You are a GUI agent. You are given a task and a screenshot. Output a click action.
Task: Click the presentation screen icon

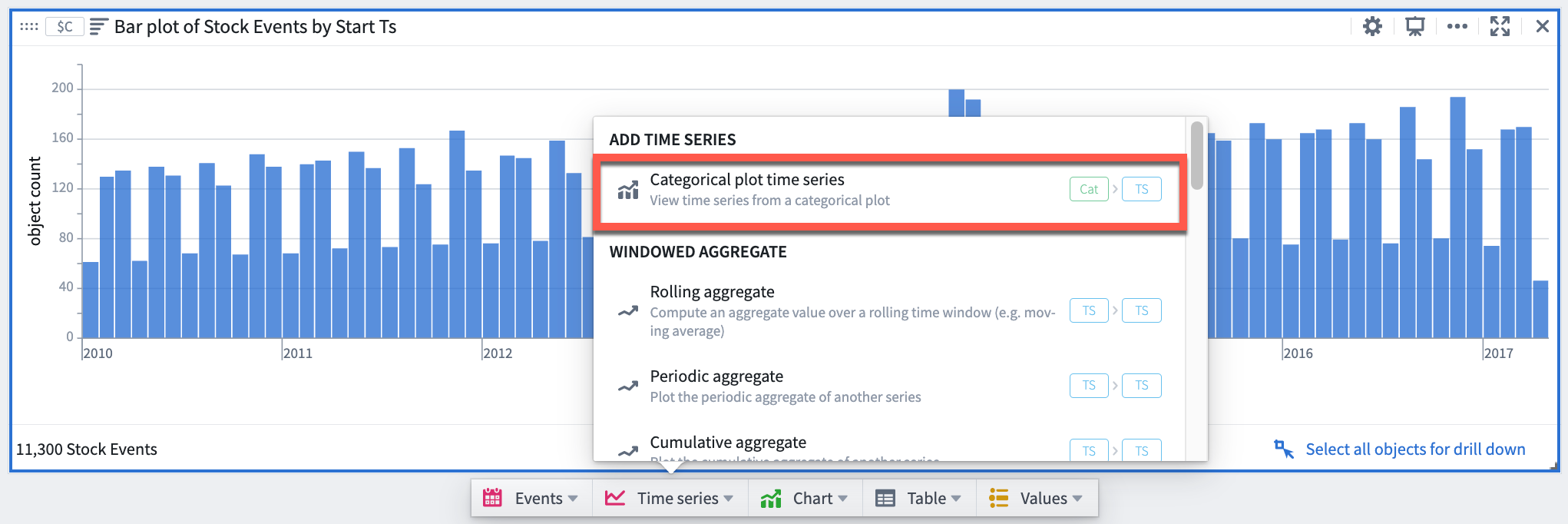pos(1414,27)
